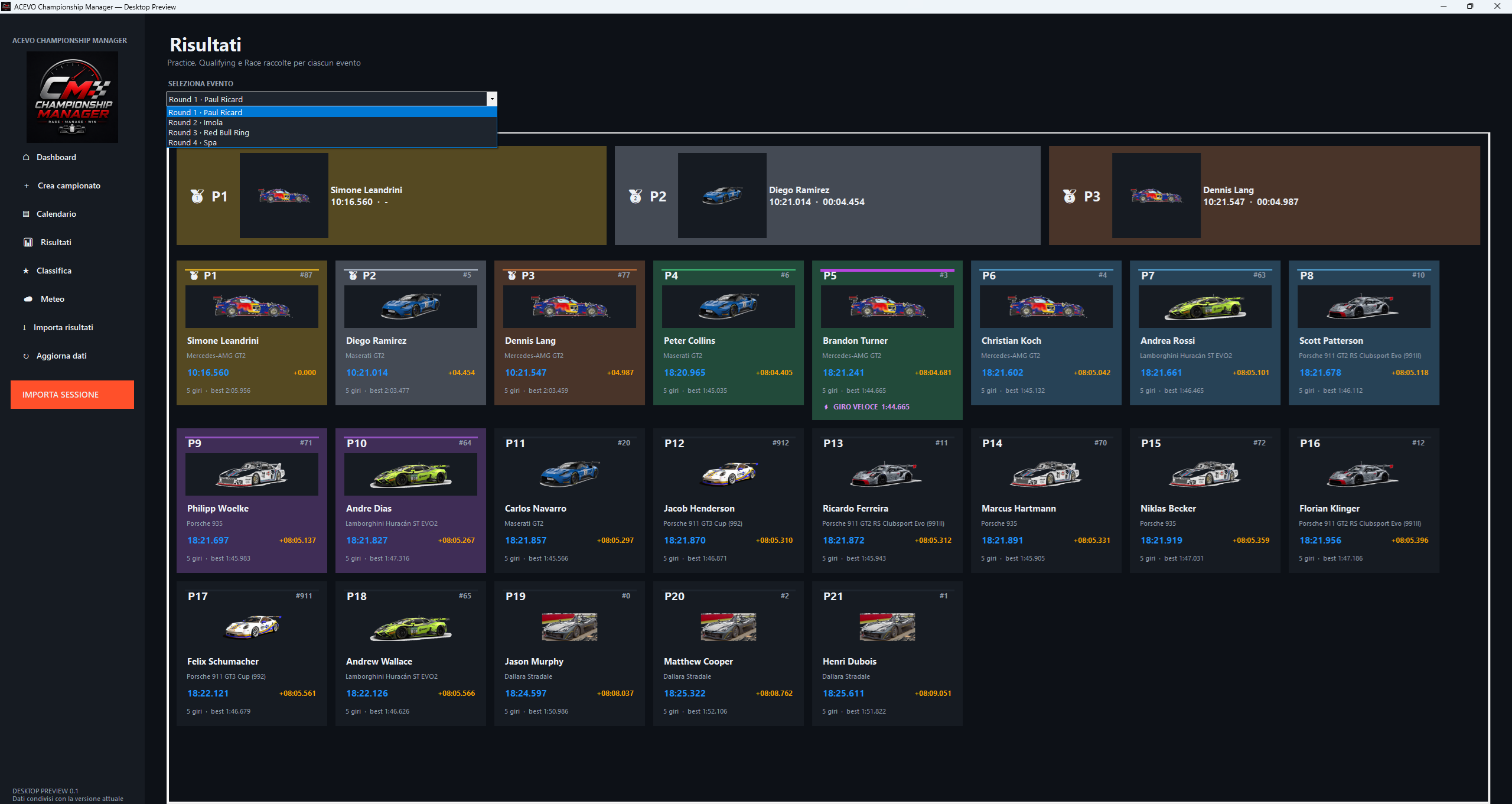Viewport: 1512px width, 804px height.
Task: Select Round 1 · Paul Ricard option
Action: tap(332, 112)
